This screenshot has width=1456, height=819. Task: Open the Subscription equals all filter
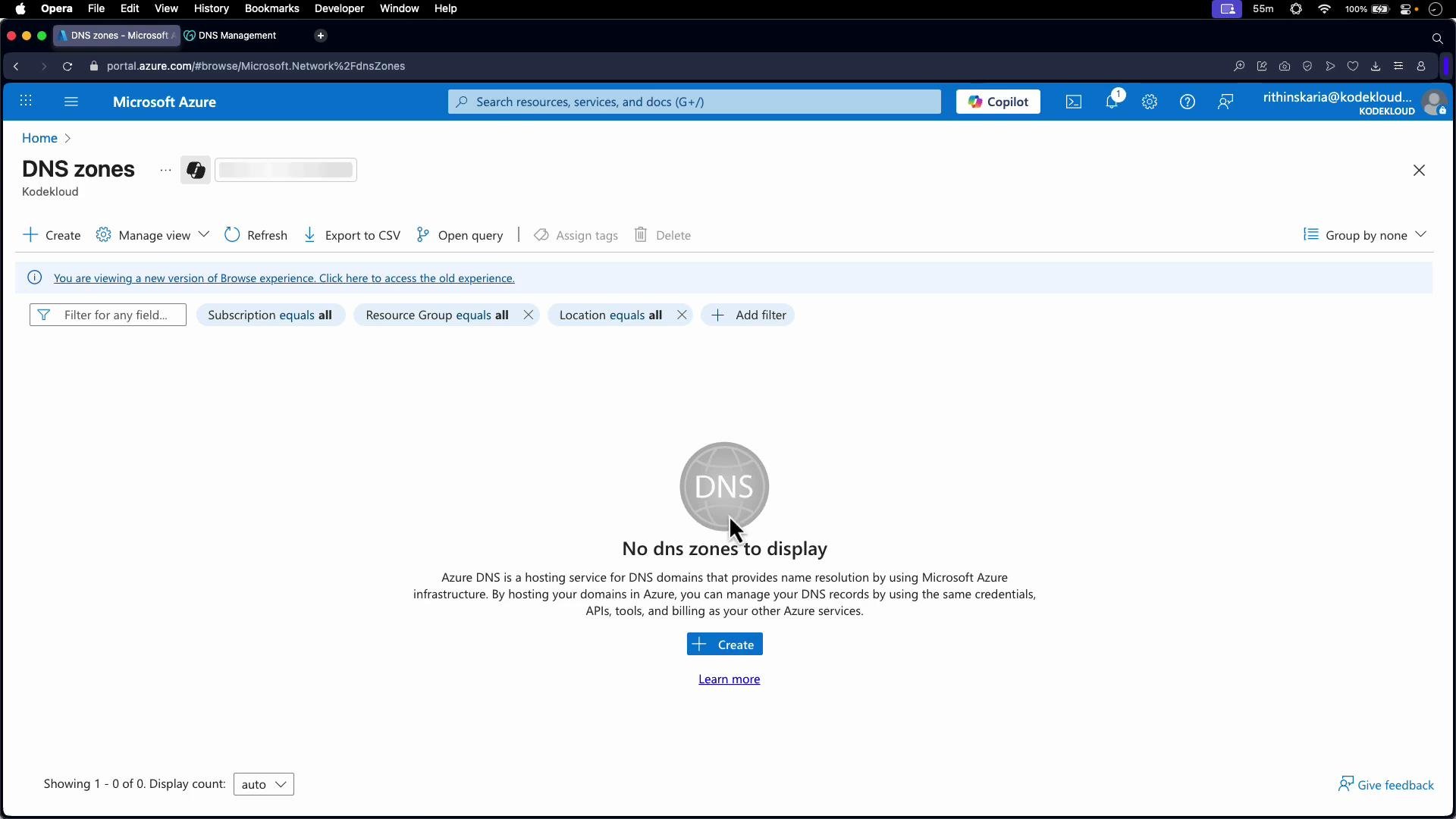(271, 315)
